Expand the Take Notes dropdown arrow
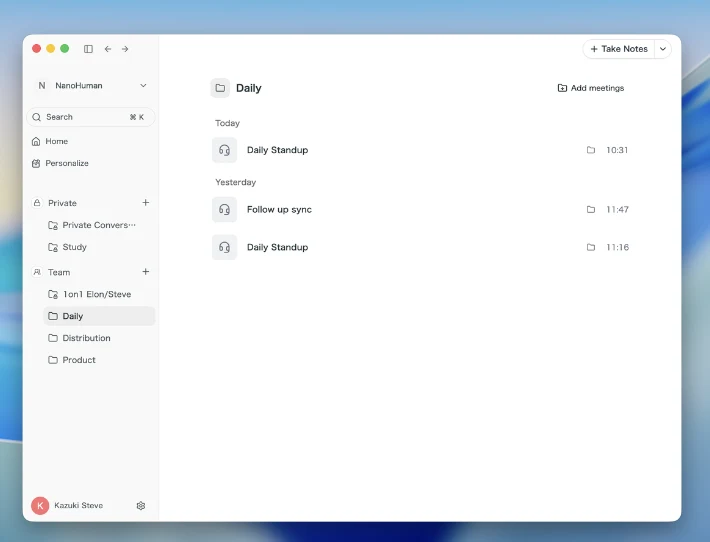This screenshot has width=710, height=542. 663,49
